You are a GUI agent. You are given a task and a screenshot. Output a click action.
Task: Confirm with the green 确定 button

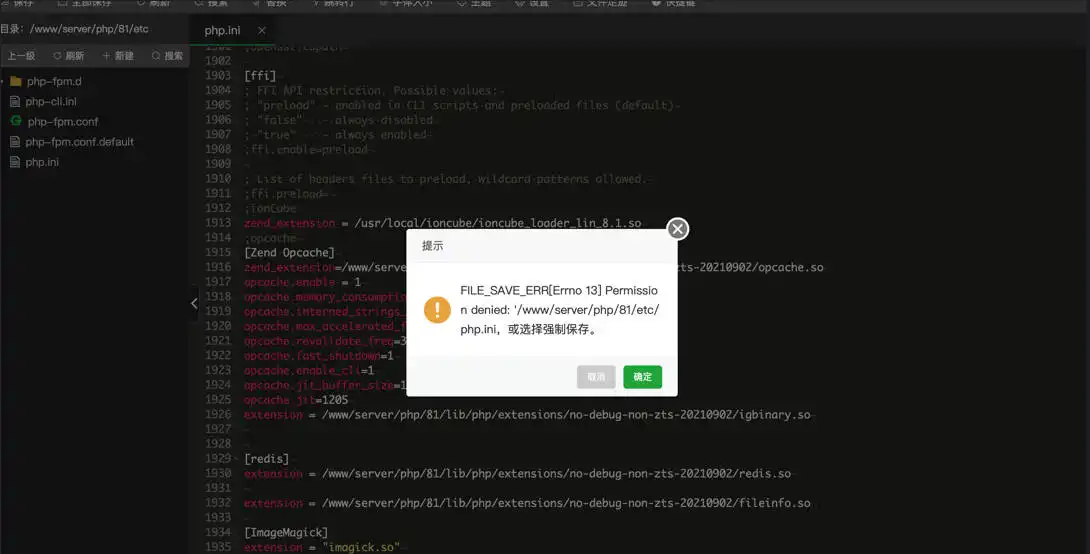pyautogui.click(x=642, y=377)
